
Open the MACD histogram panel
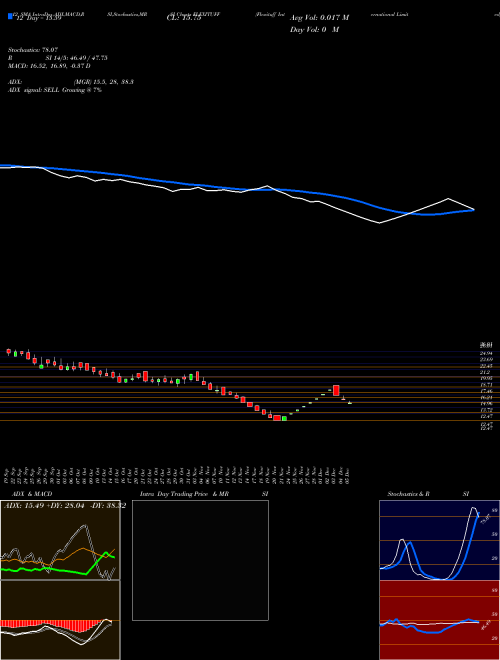pos(60,620)
